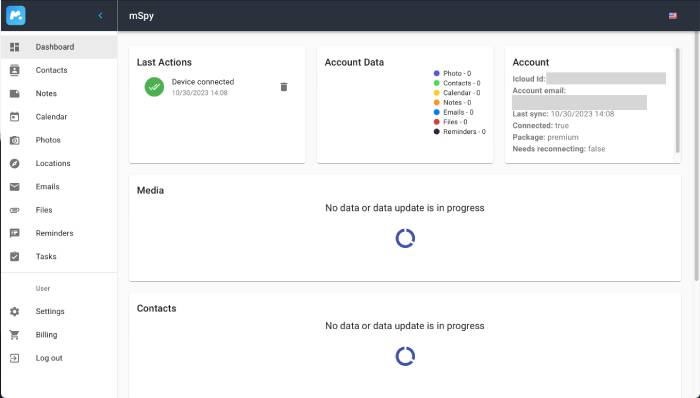Image resolution: width=700 pixels, height=398 pixels.
Task: Click "Needs reconnecting: false" text
Action: (558, 149)
